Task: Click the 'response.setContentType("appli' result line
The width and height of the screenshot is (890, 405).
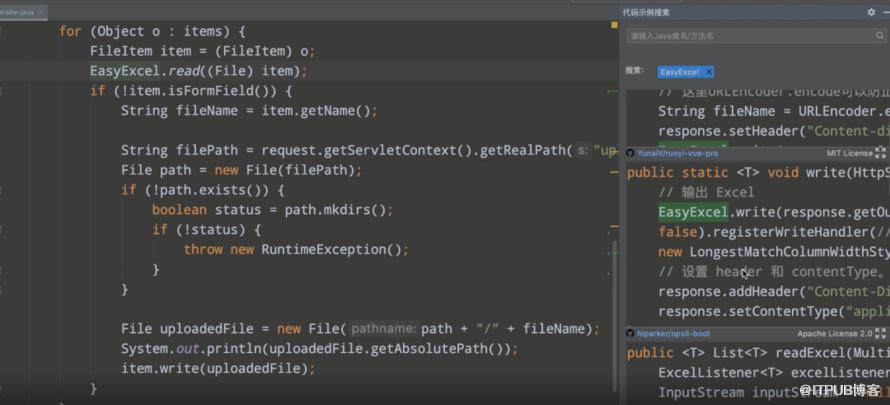Action: click(774, 311)
